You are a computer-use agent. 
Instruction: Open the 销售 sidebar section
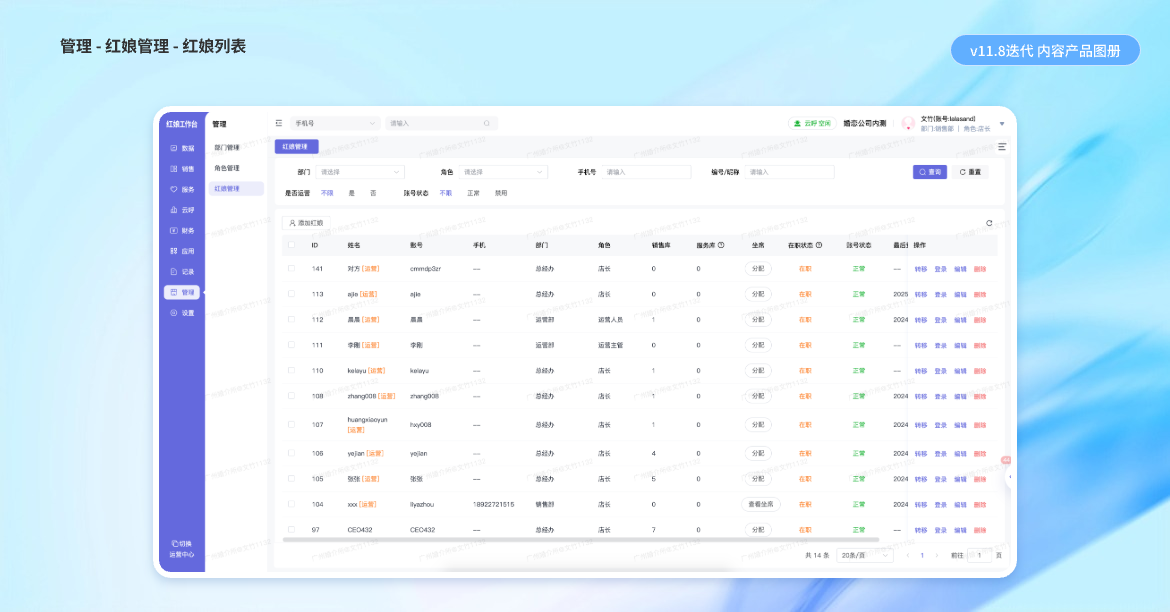click(182, 169)
